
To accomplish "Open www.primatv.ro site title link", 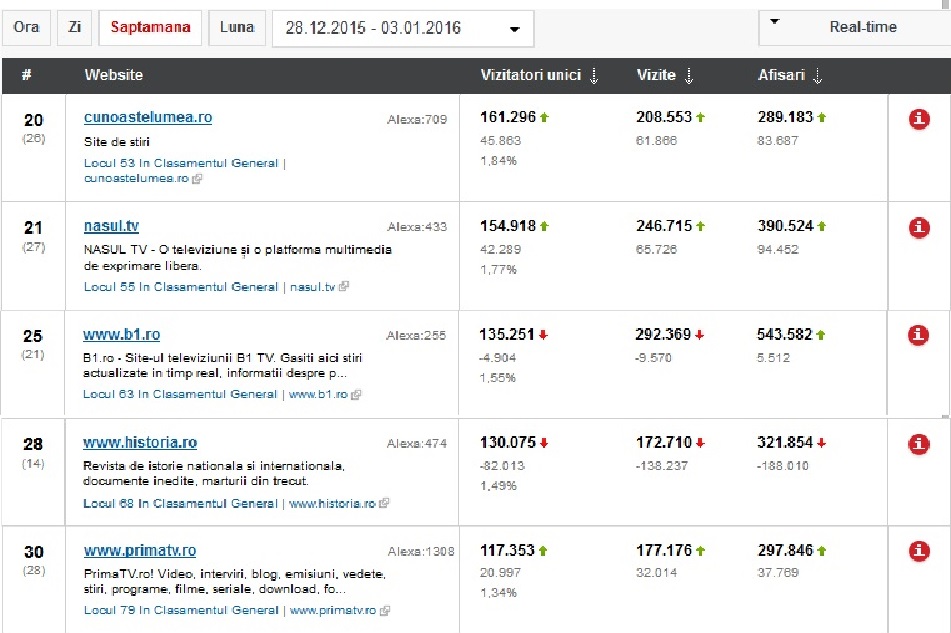I will 140,551.
